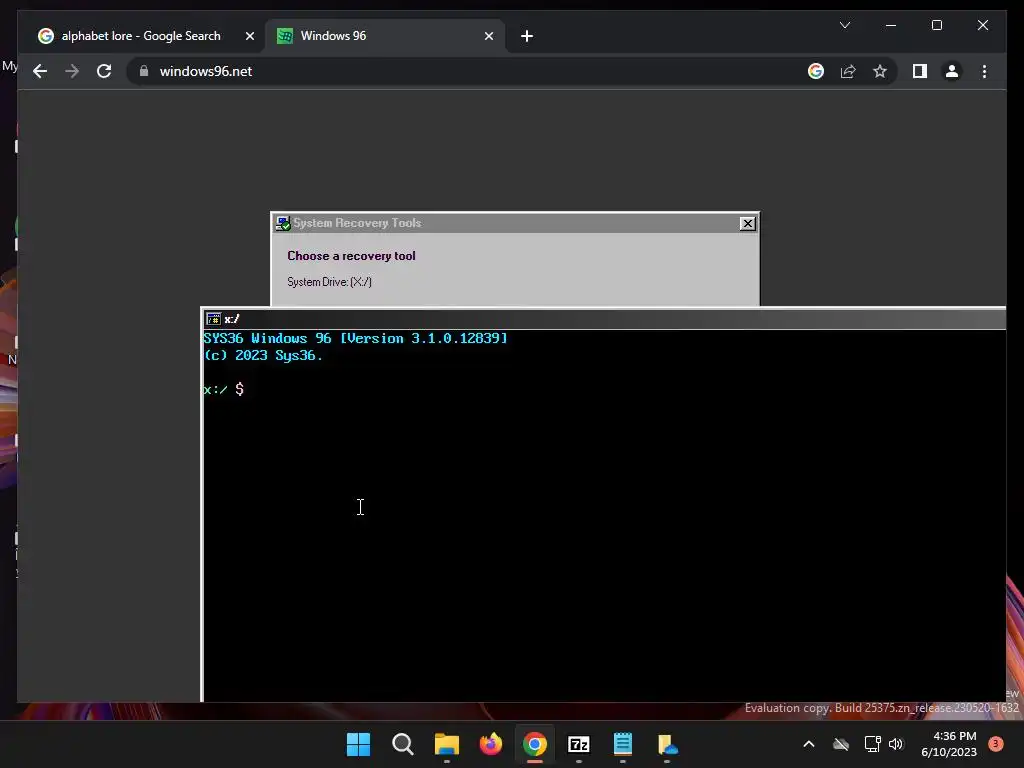This screenshot has width=1024, height=768.
Task: Open Firefox from the taskbar
Action: coord(490,744)
